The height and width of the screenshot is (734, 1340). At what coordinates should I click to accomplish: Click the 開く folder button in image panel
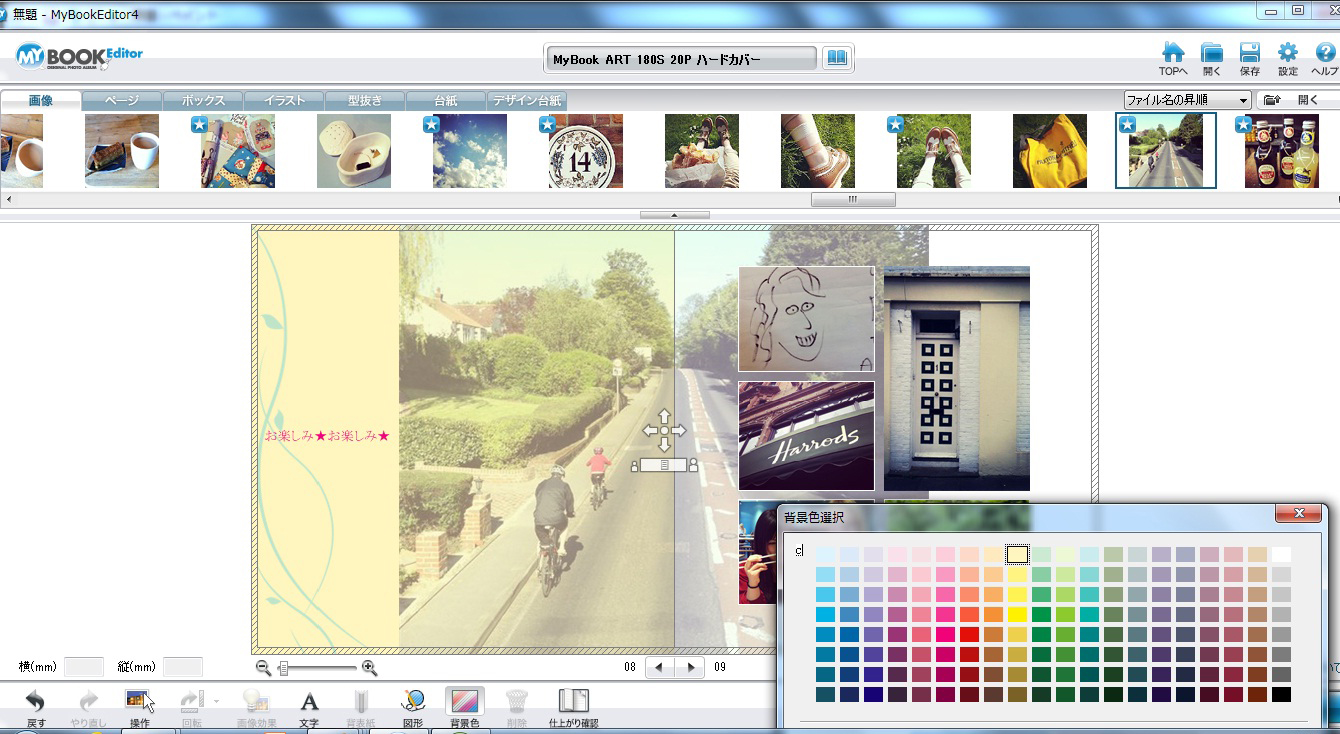(x=1296, y=100)
